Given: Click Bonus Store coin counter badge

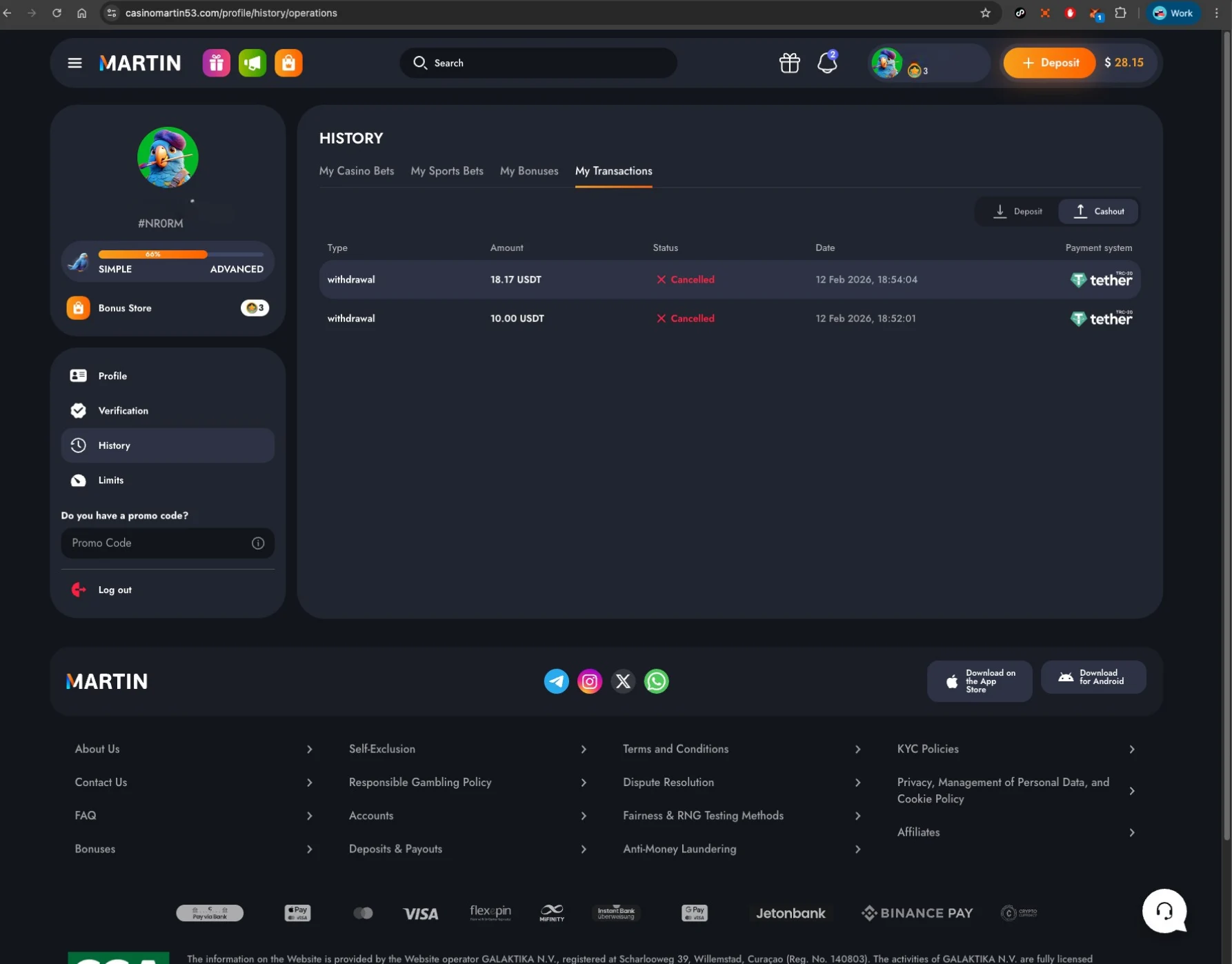Looking at the screenshot, I should point(255,308).
